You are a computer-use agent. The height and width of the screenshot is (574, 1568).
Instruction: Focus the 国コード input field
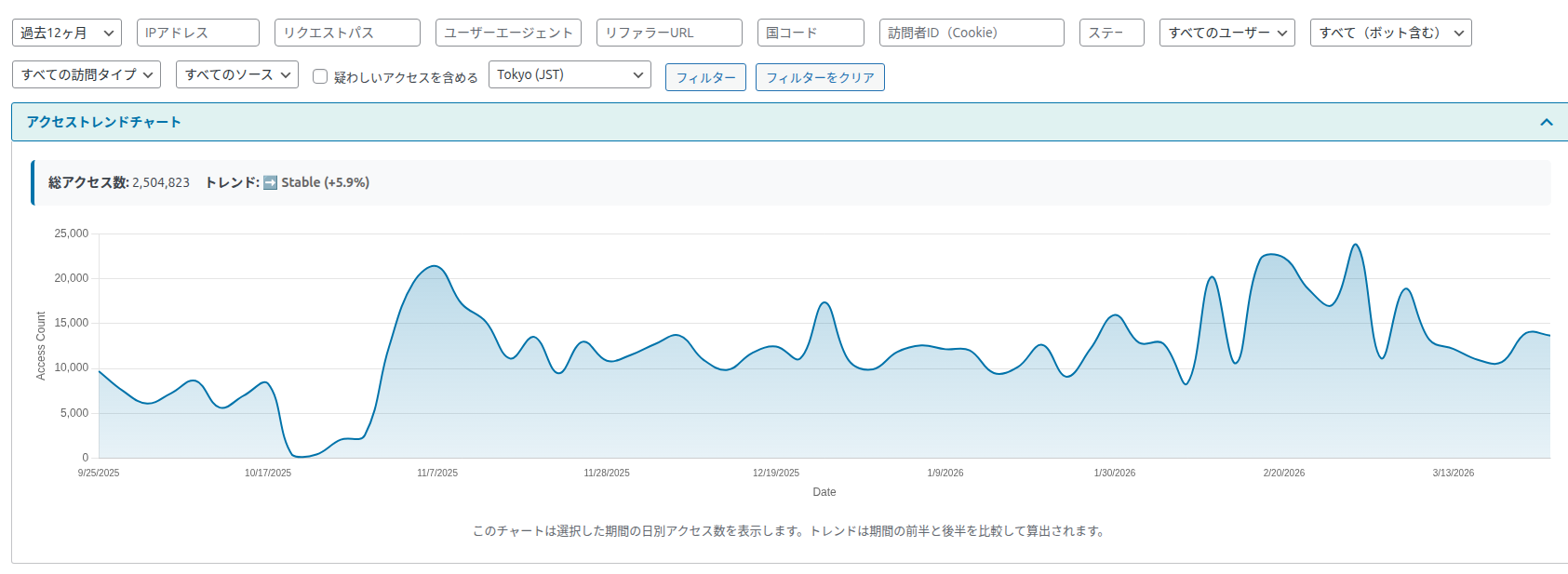point(811,33)
